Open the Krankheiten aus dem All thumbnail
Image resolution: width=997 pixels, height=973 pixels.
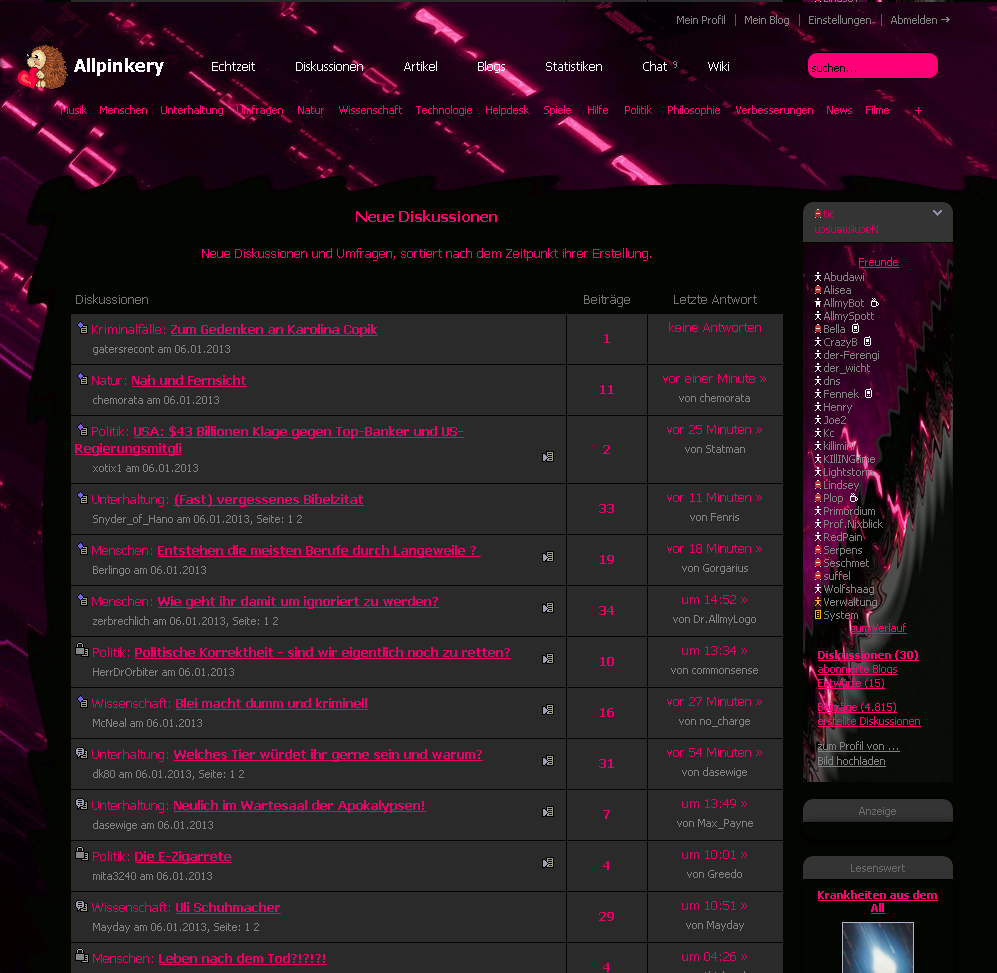877,947
